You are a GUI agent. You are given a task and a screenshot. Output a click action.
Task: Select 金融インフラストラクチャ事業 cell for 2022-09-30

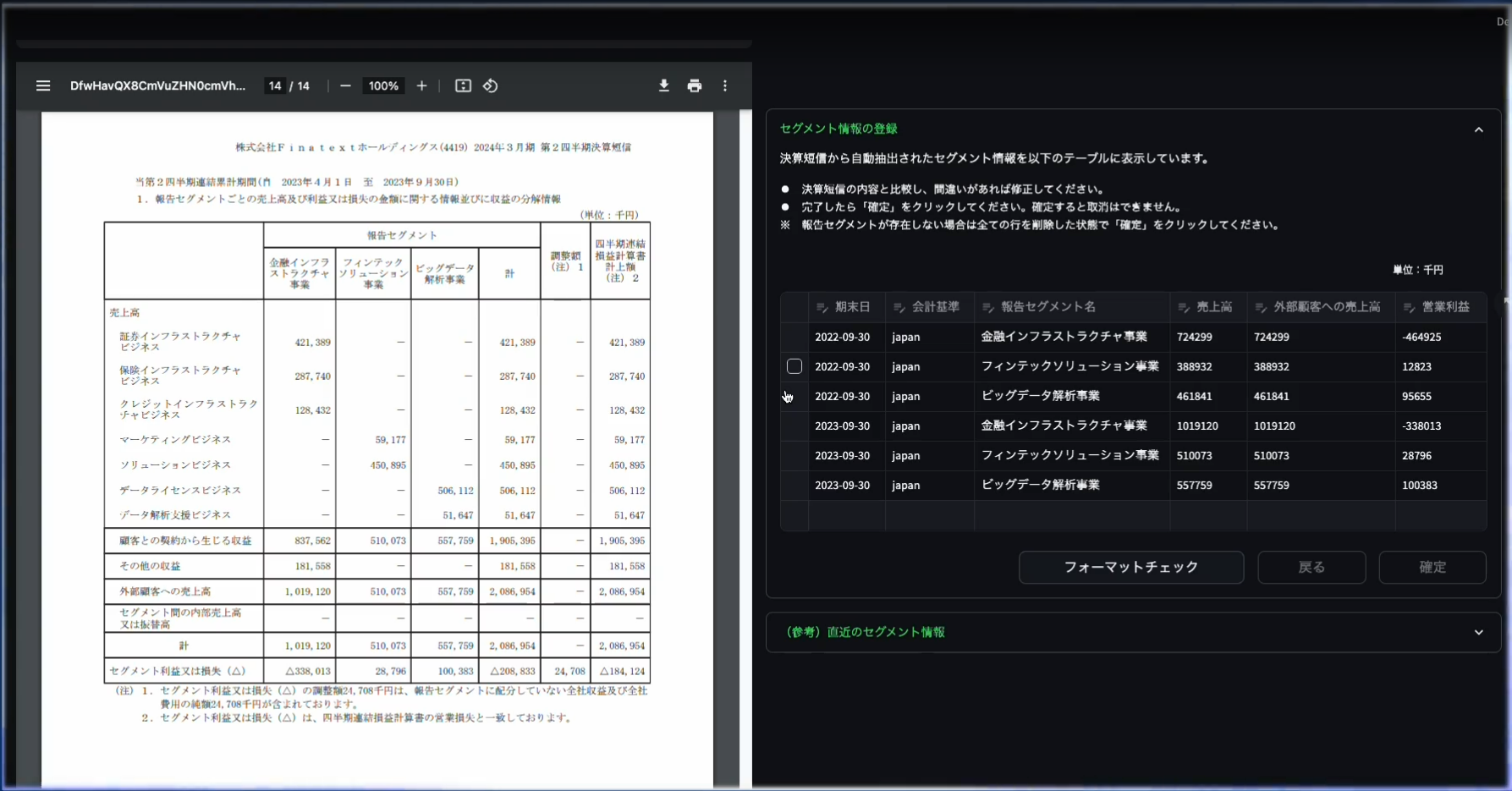1072,337
